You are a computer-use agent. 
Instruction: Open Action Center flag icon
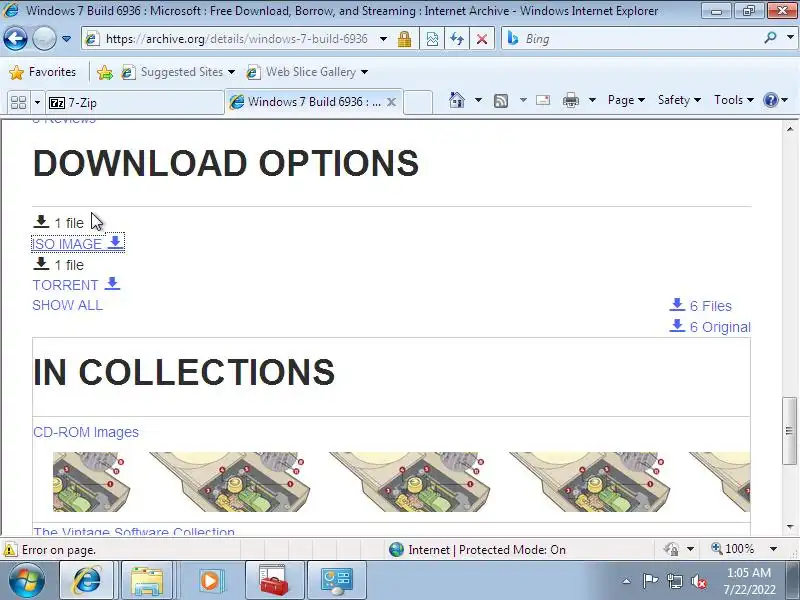[x=650, y=581]
